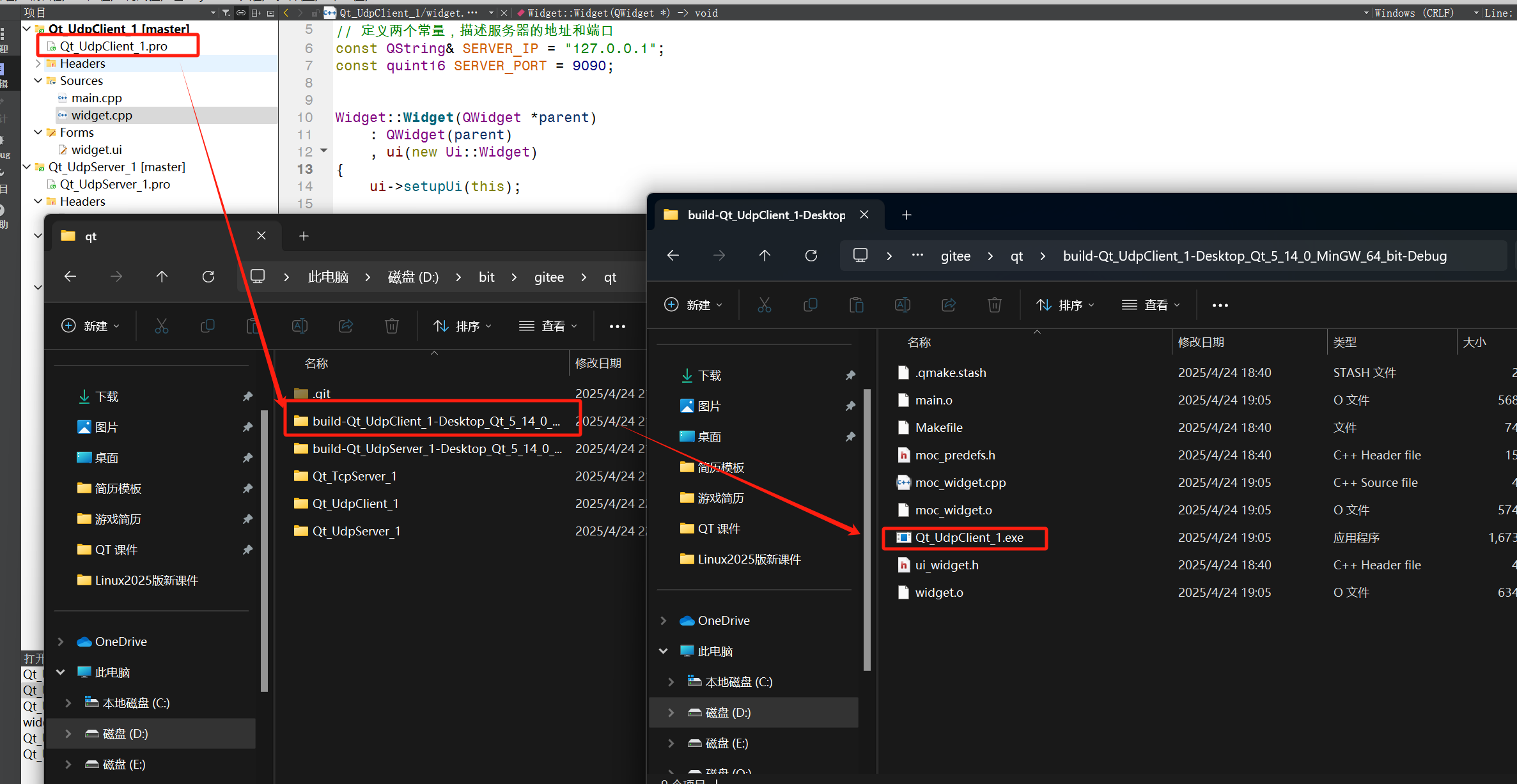Open main.cpp in the project tree
The image size is (1517, 784).
coord(97,98)
